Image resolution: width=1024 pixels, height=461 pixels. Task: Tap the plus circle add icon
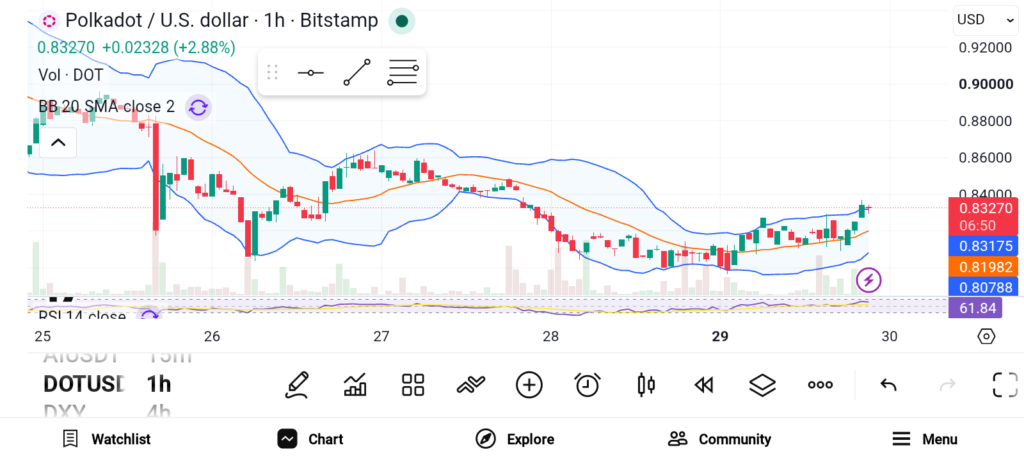529,385
